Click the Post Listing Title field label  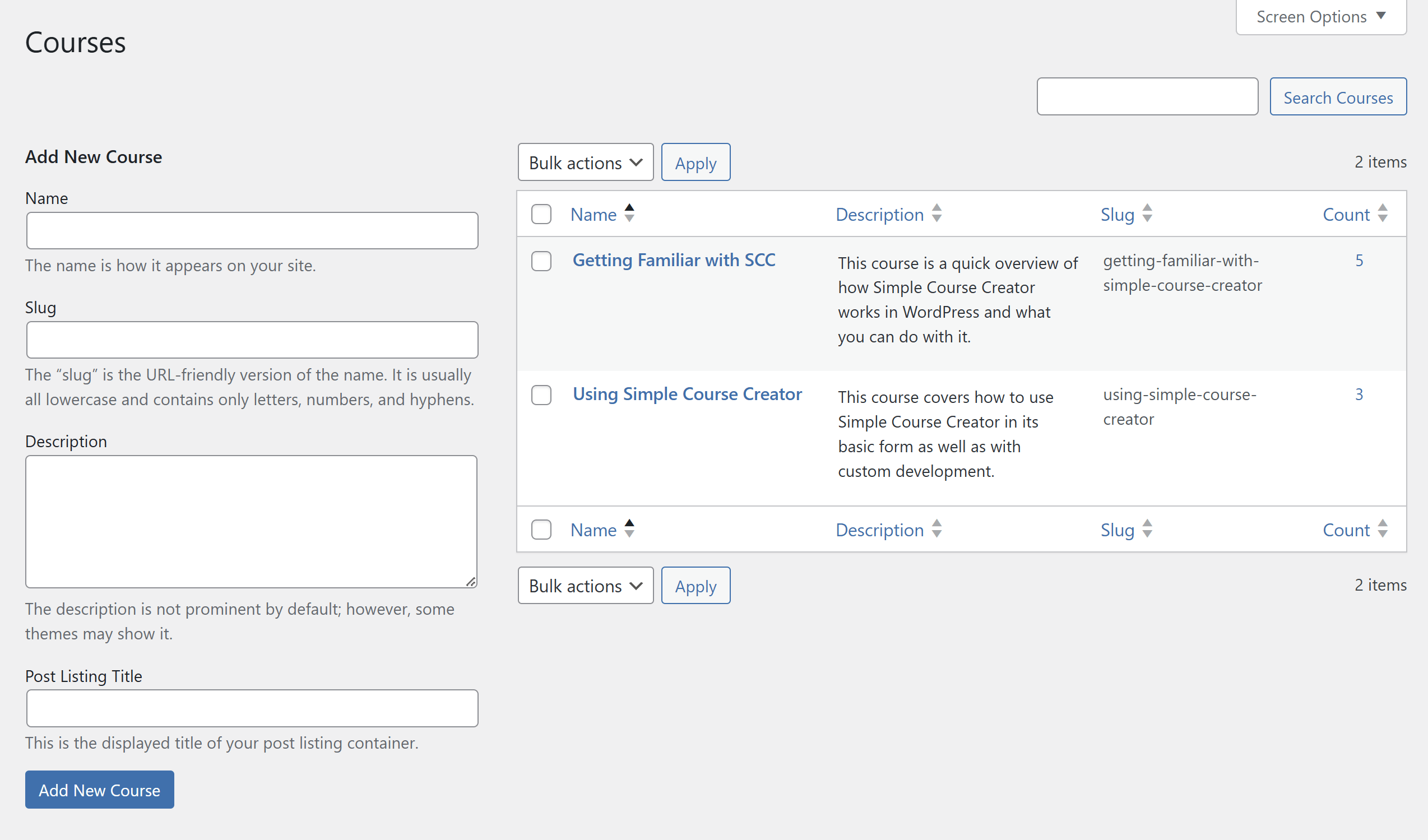tap(84, 676)
